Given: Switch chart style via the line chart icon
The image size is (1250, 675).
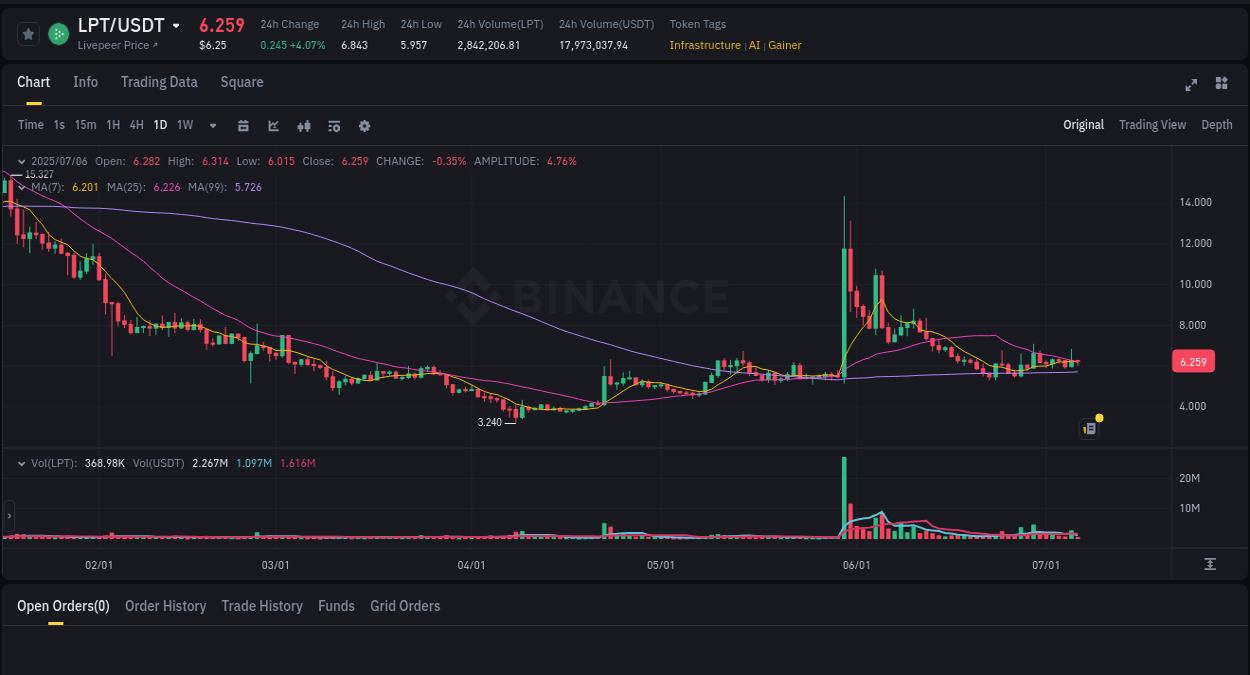Looking at the screenshot, I should (272, 125).
